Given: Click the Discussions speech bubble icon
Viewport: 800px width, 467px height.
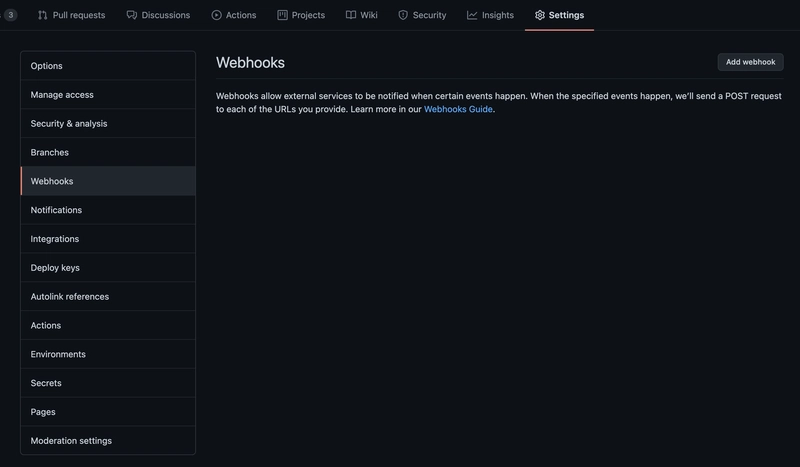Looking at the screenshot, I should click(x=132, y=15).
